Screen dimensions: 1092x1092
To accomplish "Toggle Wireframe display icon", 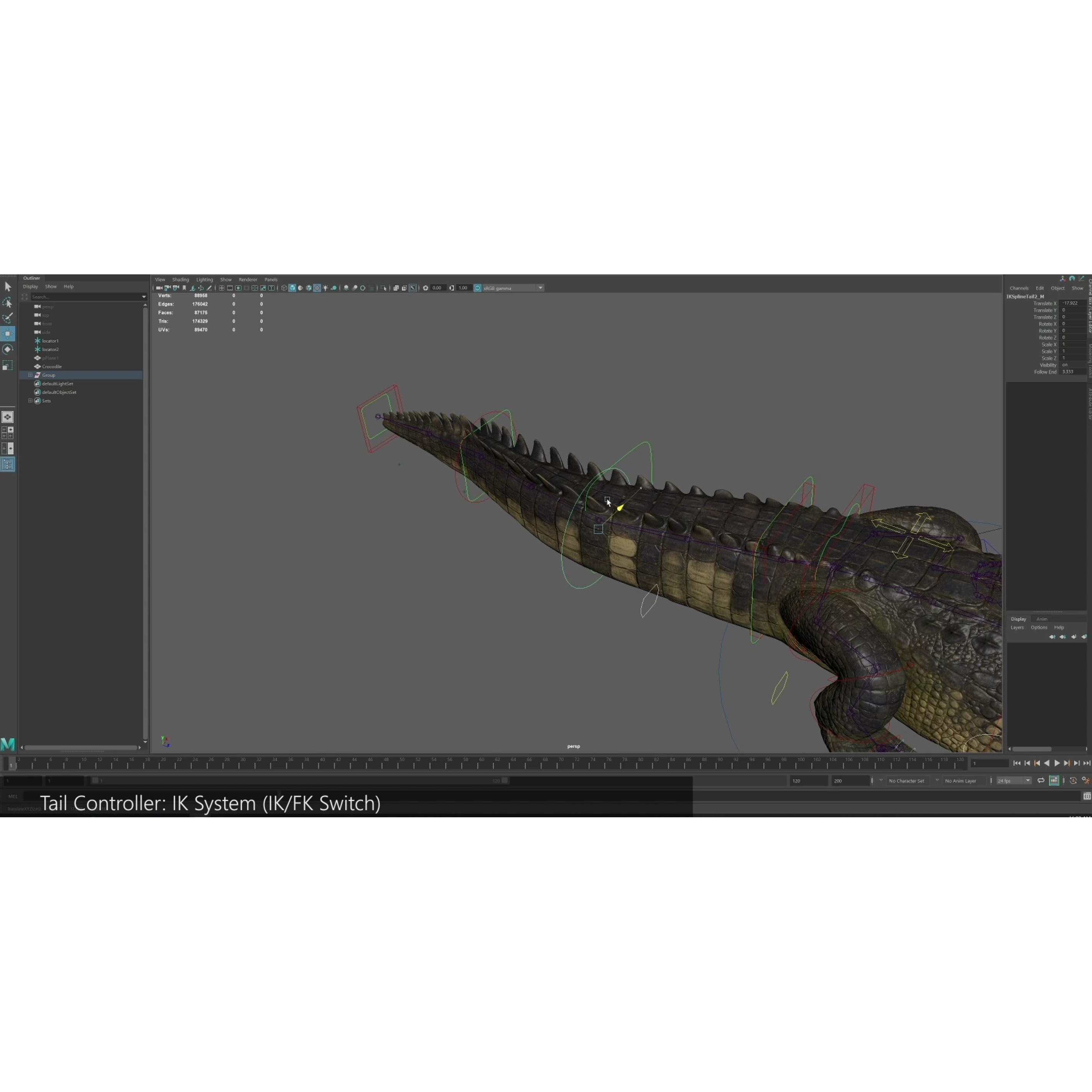I will [284, 288].
